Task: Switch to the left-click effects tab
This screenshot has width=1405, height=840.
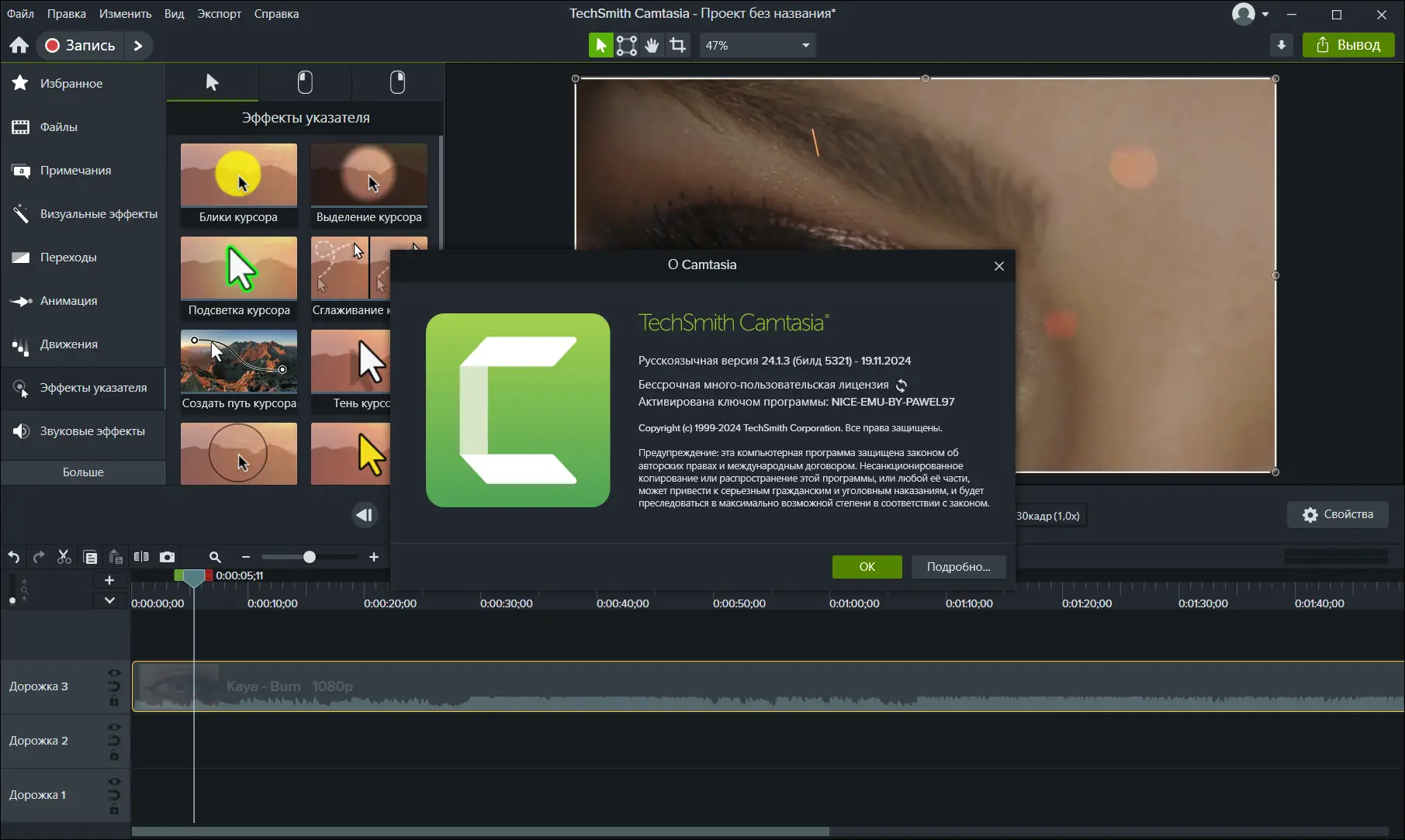Action: click(x=305, y=82)
